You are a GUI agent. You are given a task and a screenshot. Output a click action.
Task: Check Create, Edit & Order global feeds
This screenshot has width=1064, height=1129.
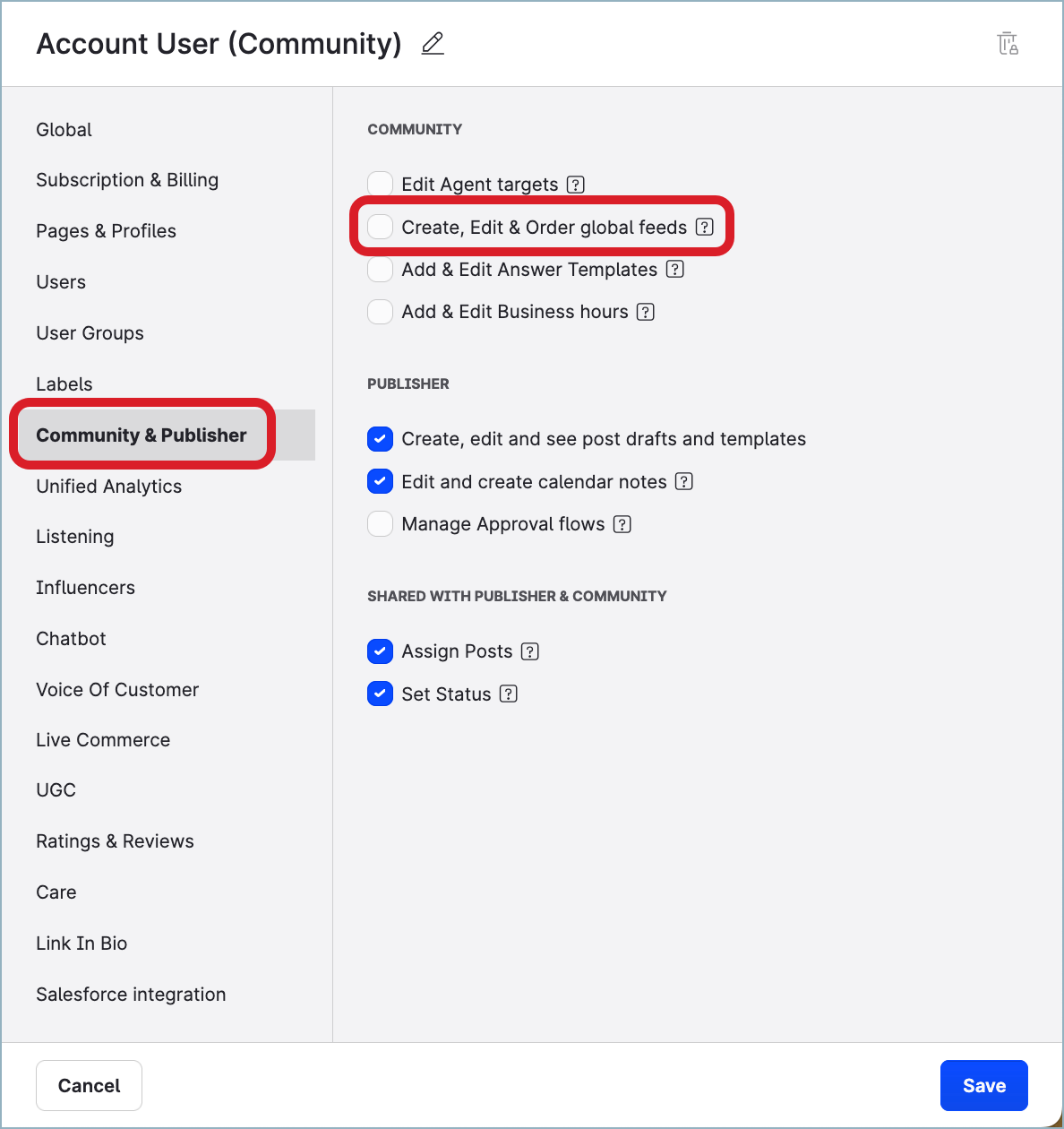381,227
